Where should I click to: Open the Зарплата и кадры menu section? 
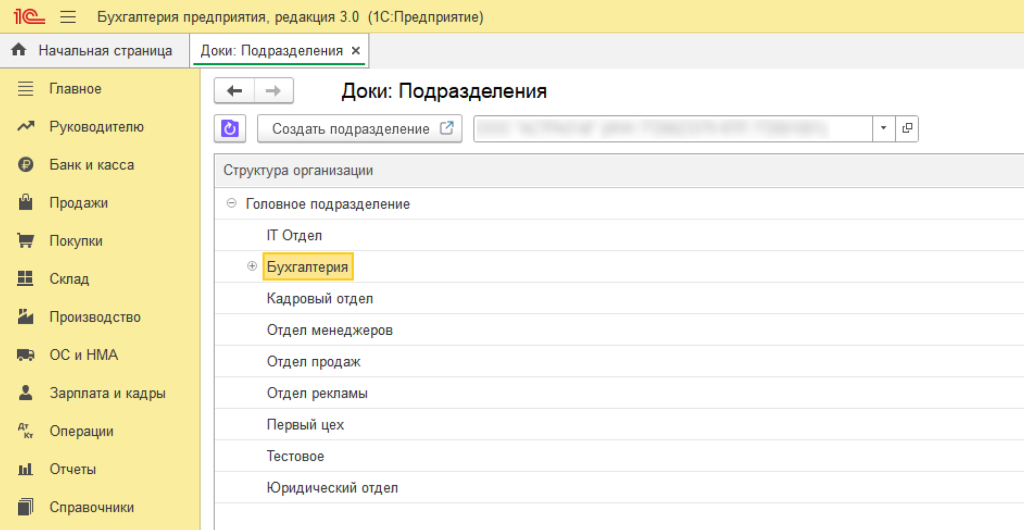[107, 393]
